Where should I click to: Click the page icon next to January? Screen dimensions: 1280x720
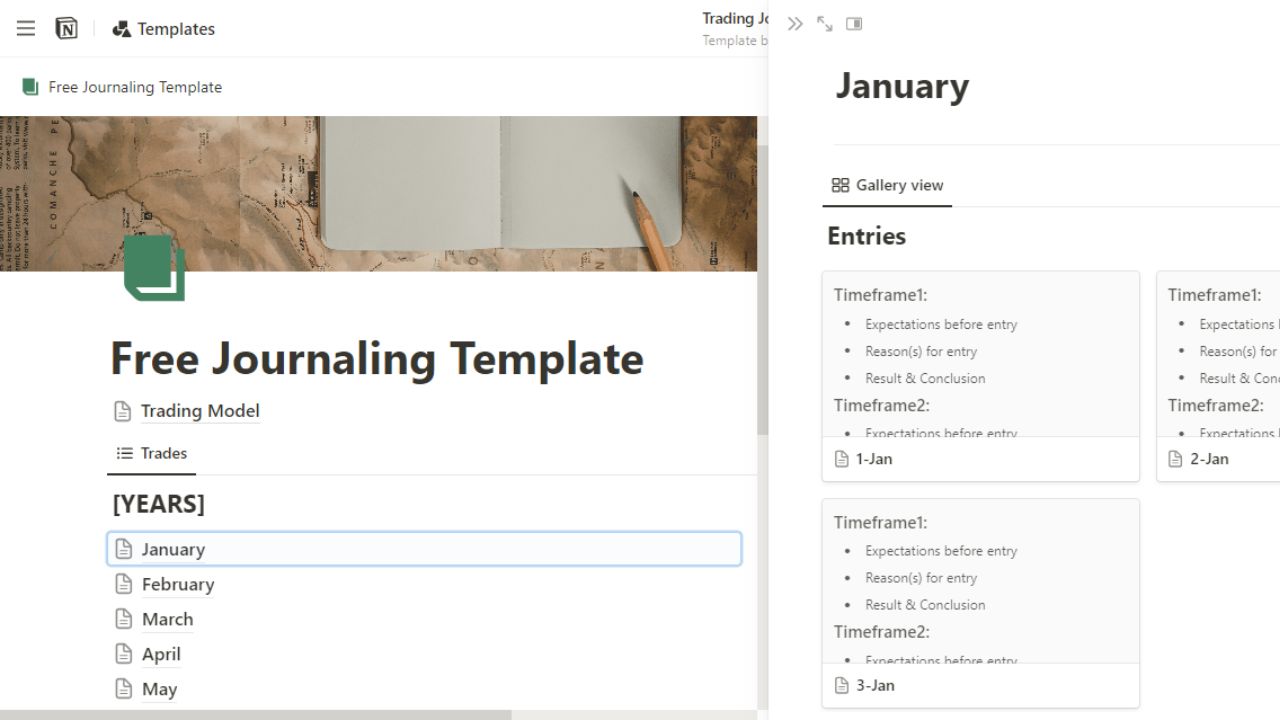coord(122,548)
